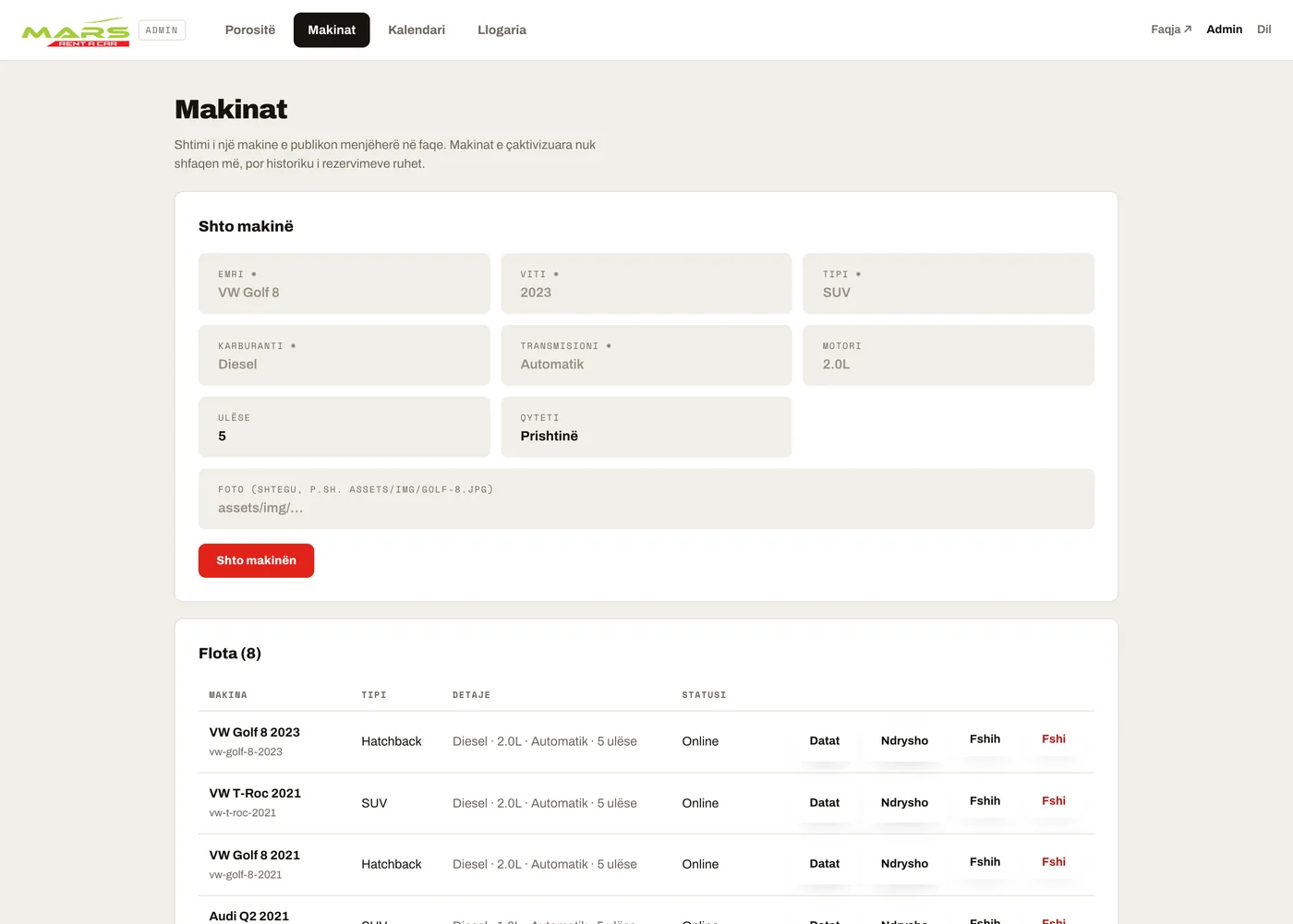This screenshot has width=1293, height=924.
Task: Click the TIPI column header
Action: (x=374, y=695)
